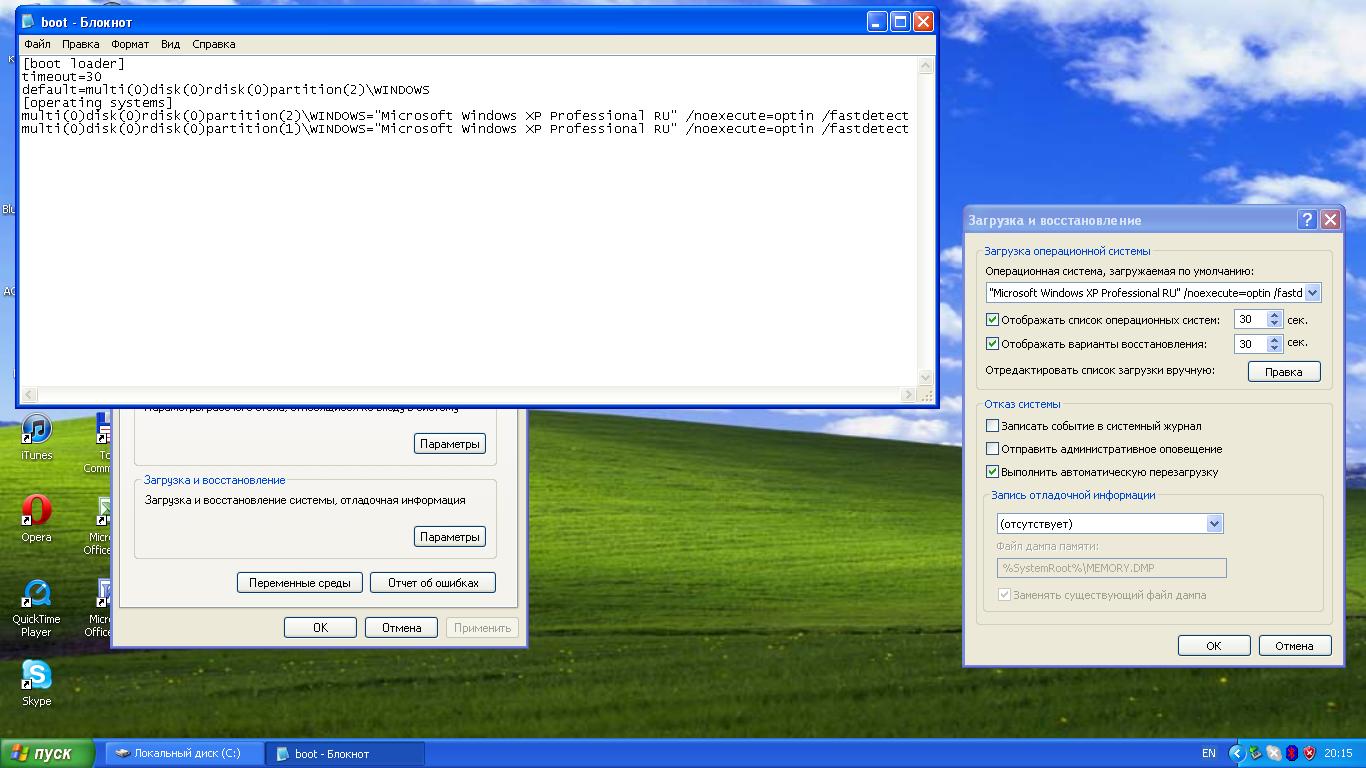The image size is (1366, 768).
Task: Click the line starting with "default=multi(0)"
Action: click(226, 90)
